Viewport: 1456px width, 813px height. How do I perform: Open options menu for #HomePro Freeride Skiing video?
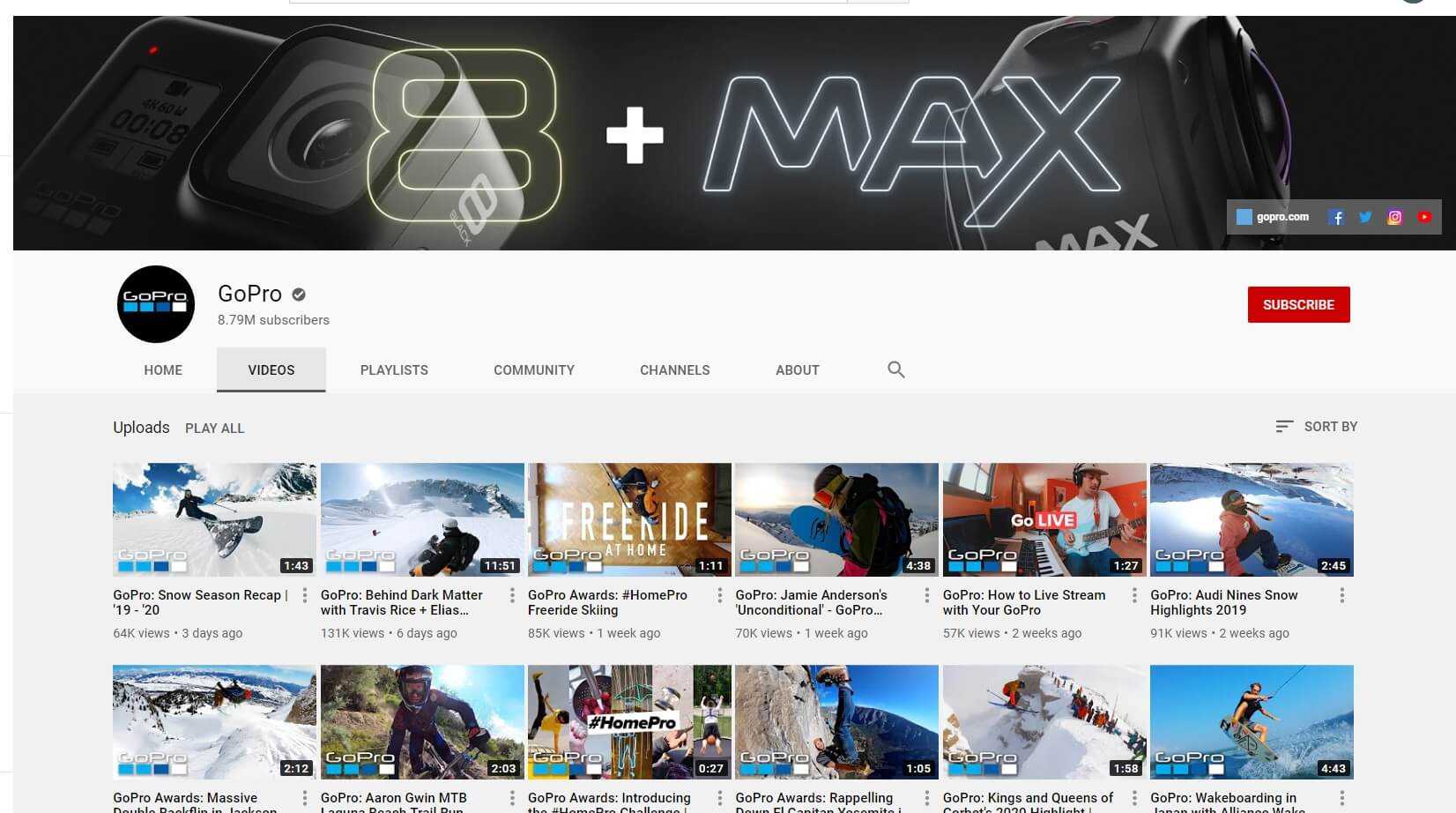[x=720, y=596]
